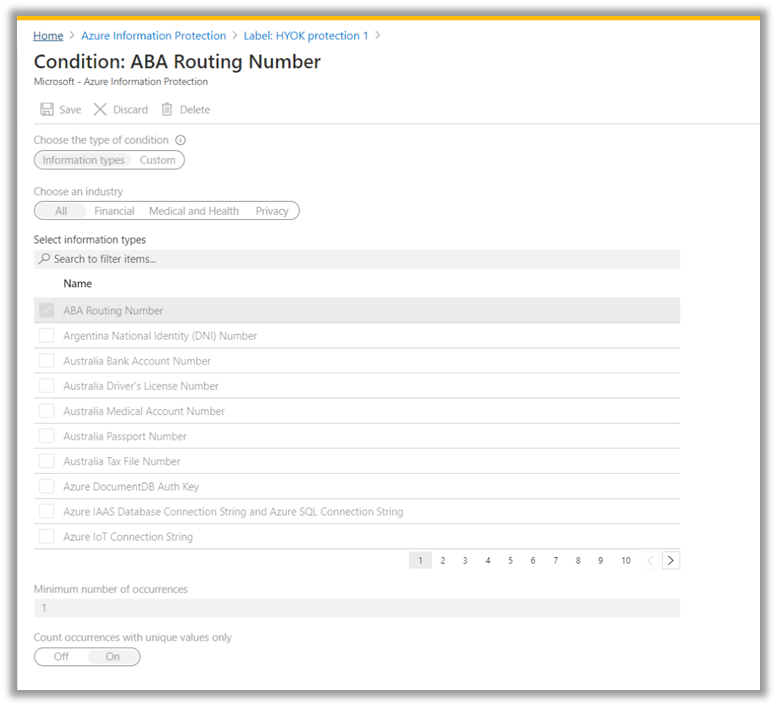Click the Delete trash can icon
This screenshot has height=706, width=777.
(x=167, y=109)
